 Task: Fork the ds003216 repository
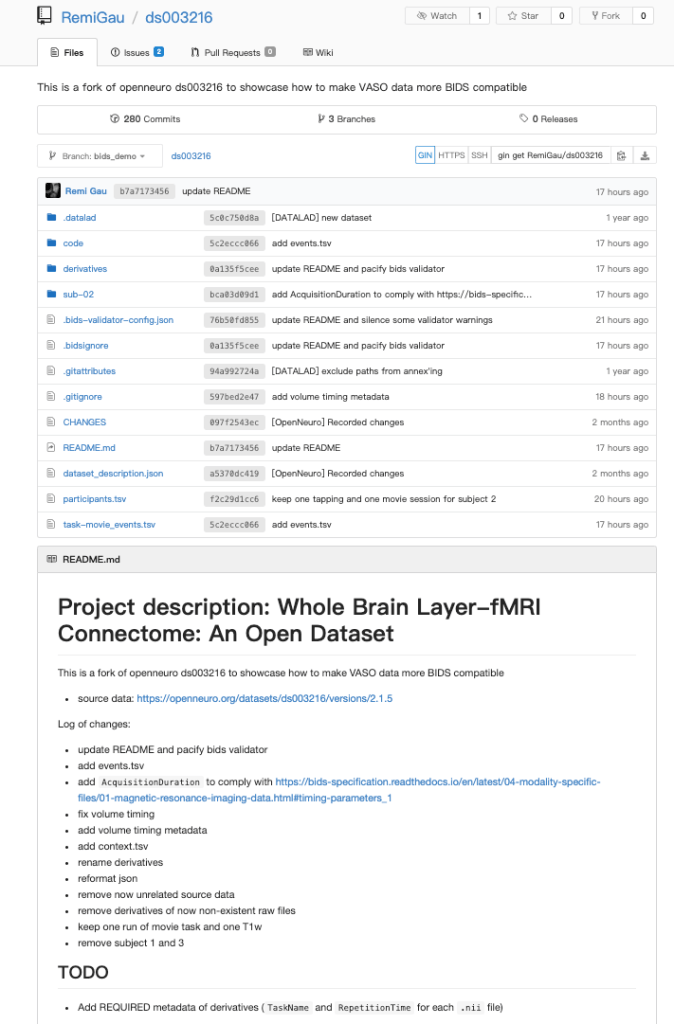coord(605,16)
